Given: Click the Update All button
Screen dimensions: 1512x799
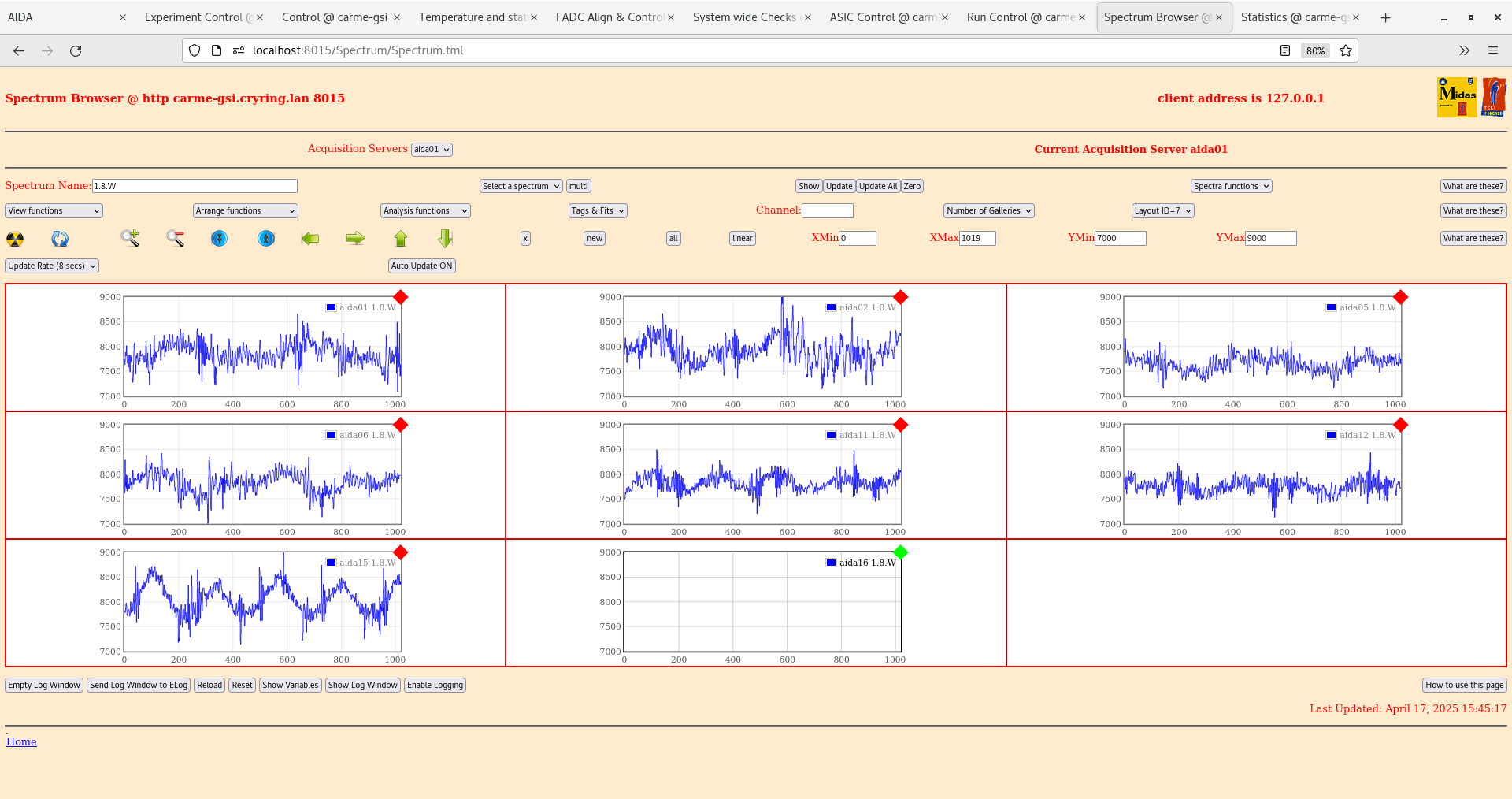Looking at the screenshot, I should coord(877,187).
